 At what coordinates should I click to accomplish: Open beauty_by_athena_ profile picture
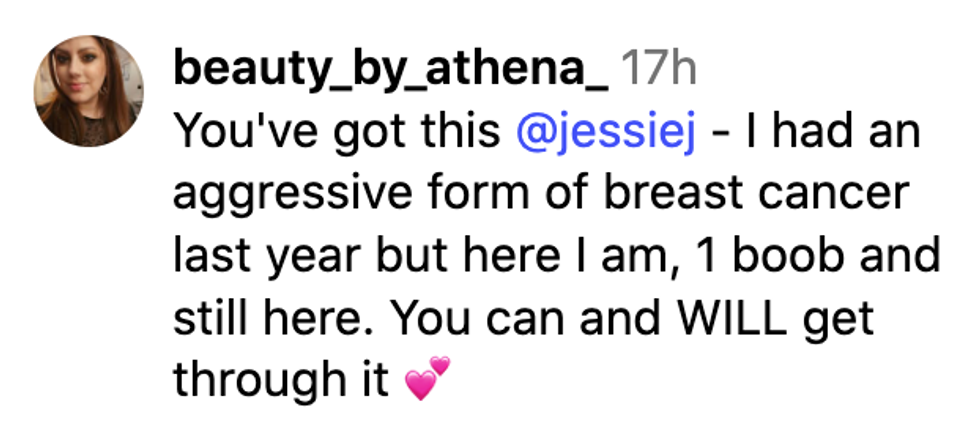[89, 91]
